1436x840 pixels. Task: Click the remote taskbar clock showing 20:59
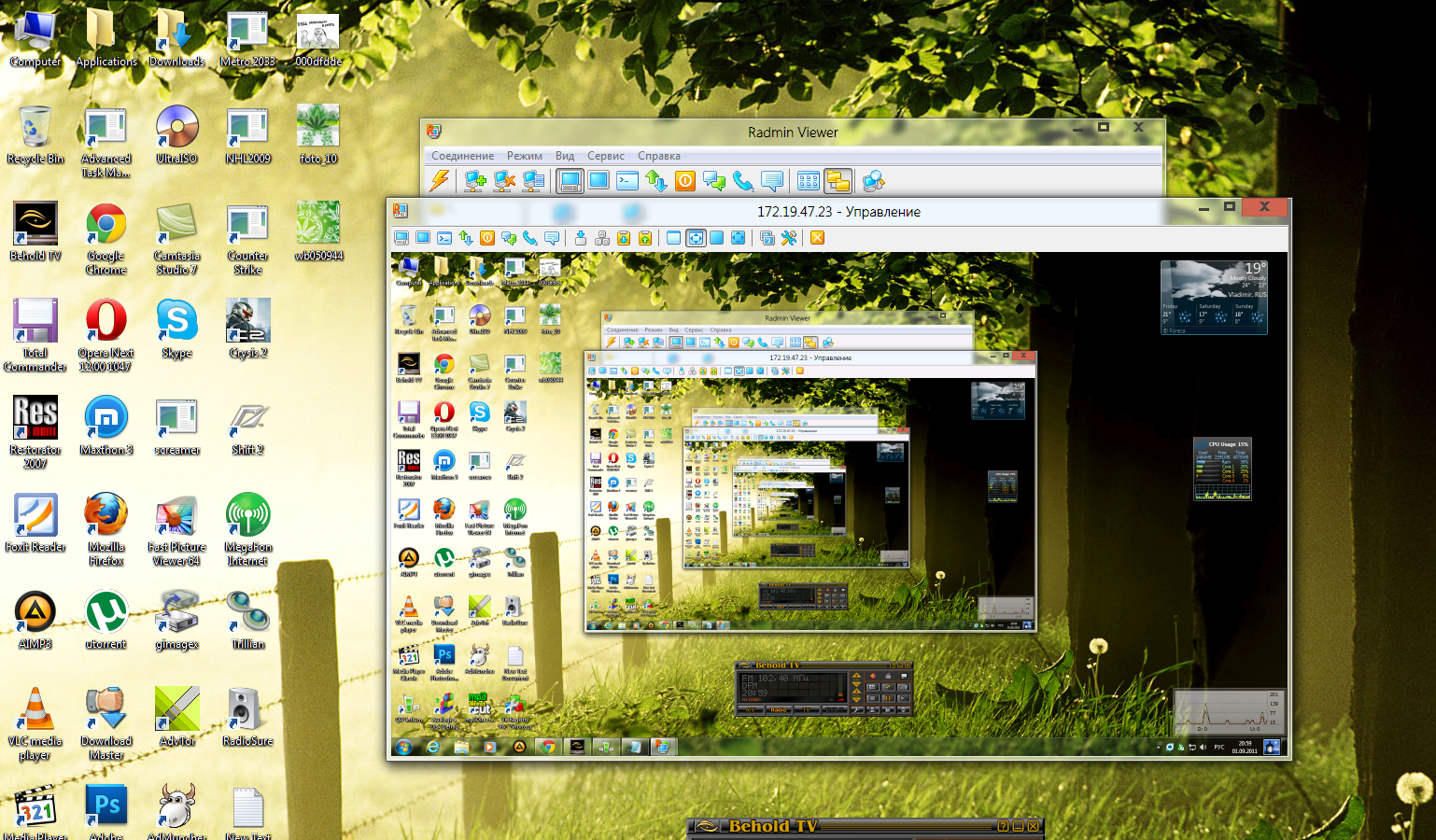[x=1245, y=747]
